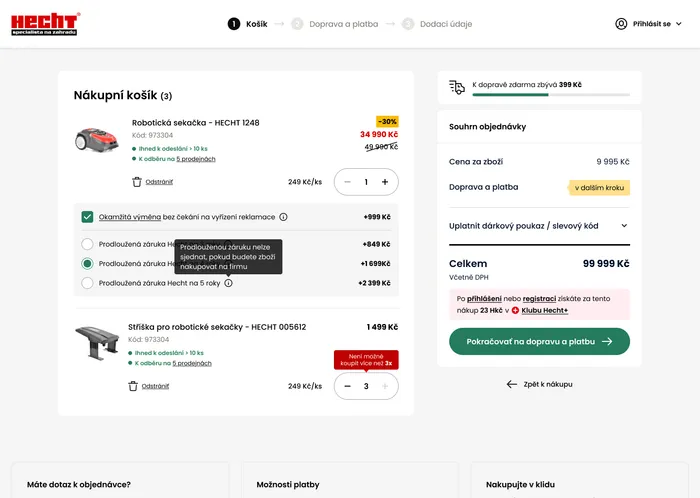The image size is (700, 498).
Task: Click the Možnosti platby heading
Action: (x=288, y=485)
